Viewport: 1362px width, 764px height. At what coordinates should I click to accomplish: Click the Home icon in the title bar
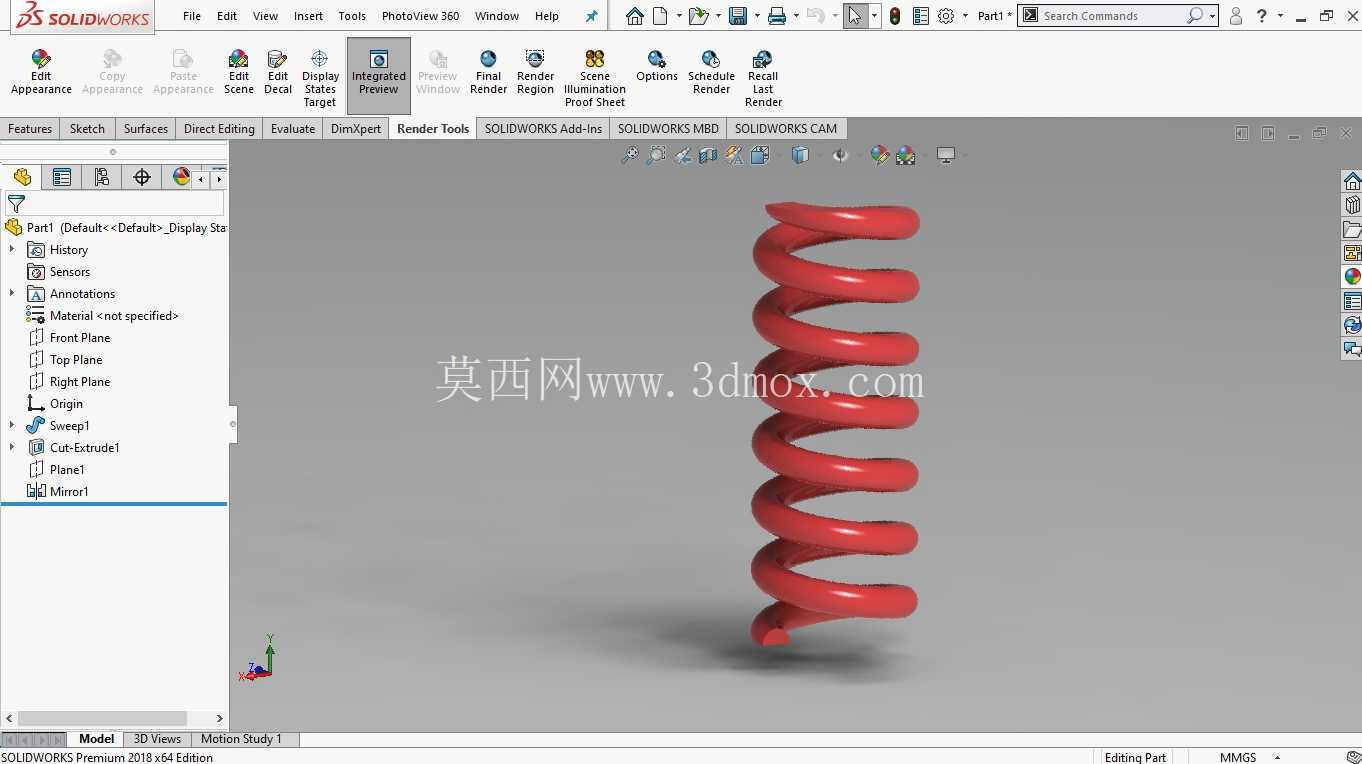(634, 16)
